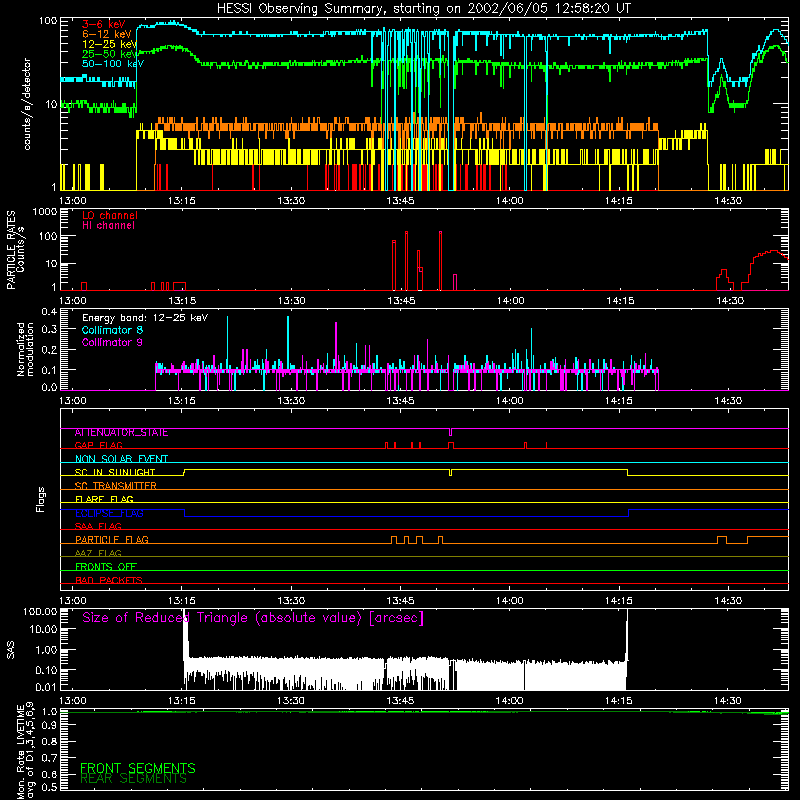Click the SAA_FLAG label
The height and width of the screenshot is (800, 800).
click(98, 527)
